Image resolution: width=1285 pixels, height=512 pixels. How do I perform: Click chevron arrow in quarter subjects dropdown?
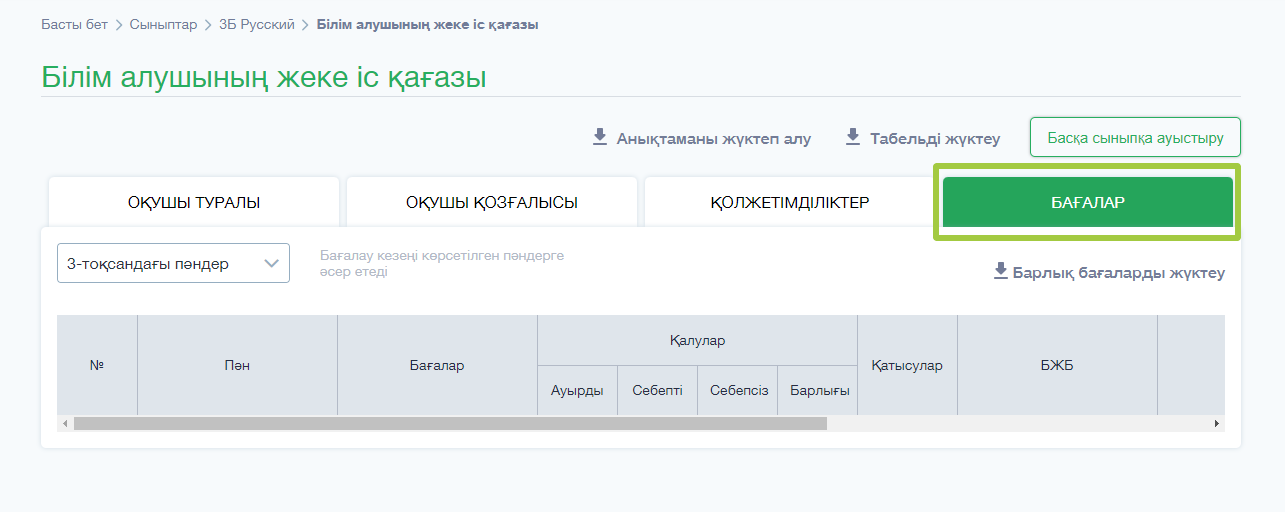[x=271, y=264]
